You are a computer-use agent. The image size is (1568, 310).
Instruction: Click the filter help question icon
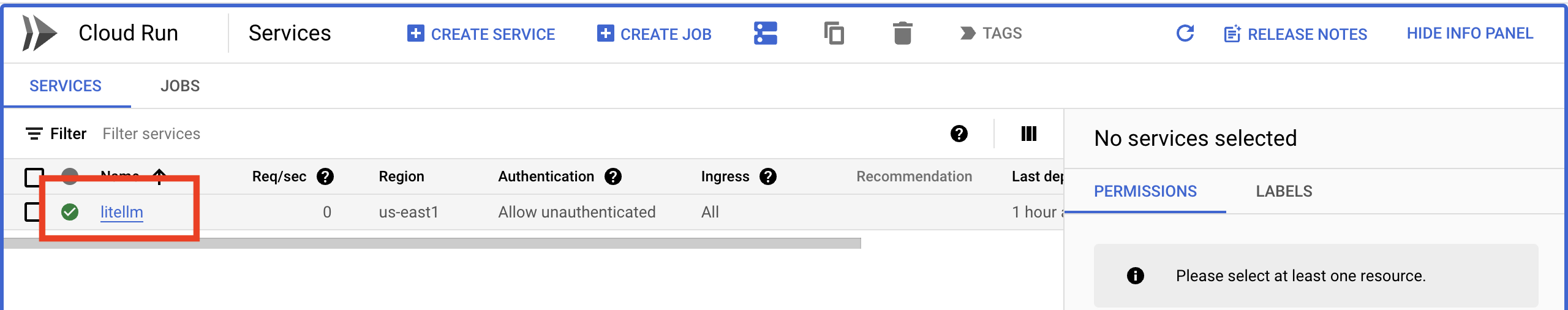[x=959, y=134]
